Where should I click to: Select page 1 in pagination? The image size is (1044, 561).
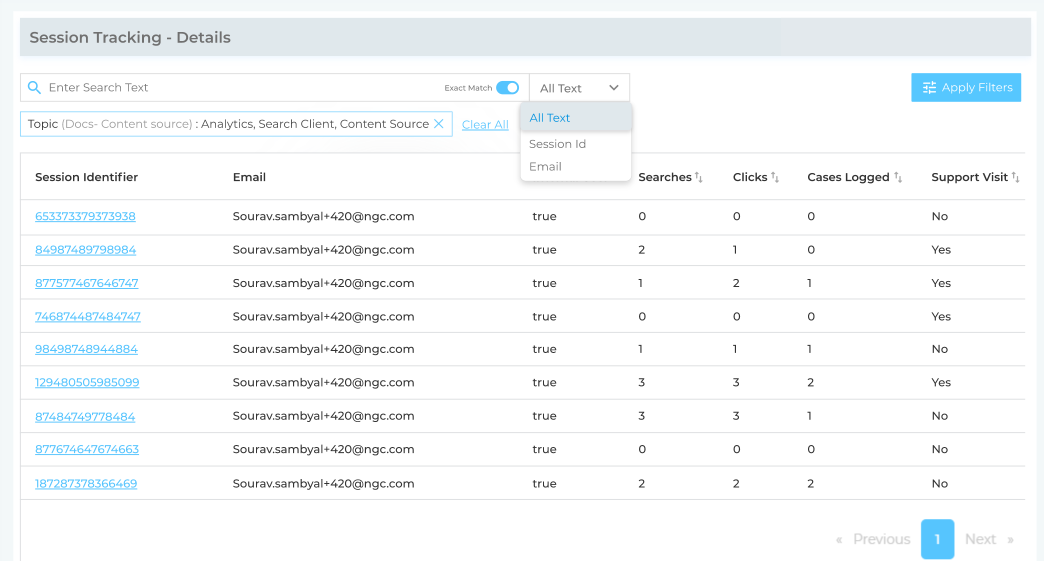point(937,540)
